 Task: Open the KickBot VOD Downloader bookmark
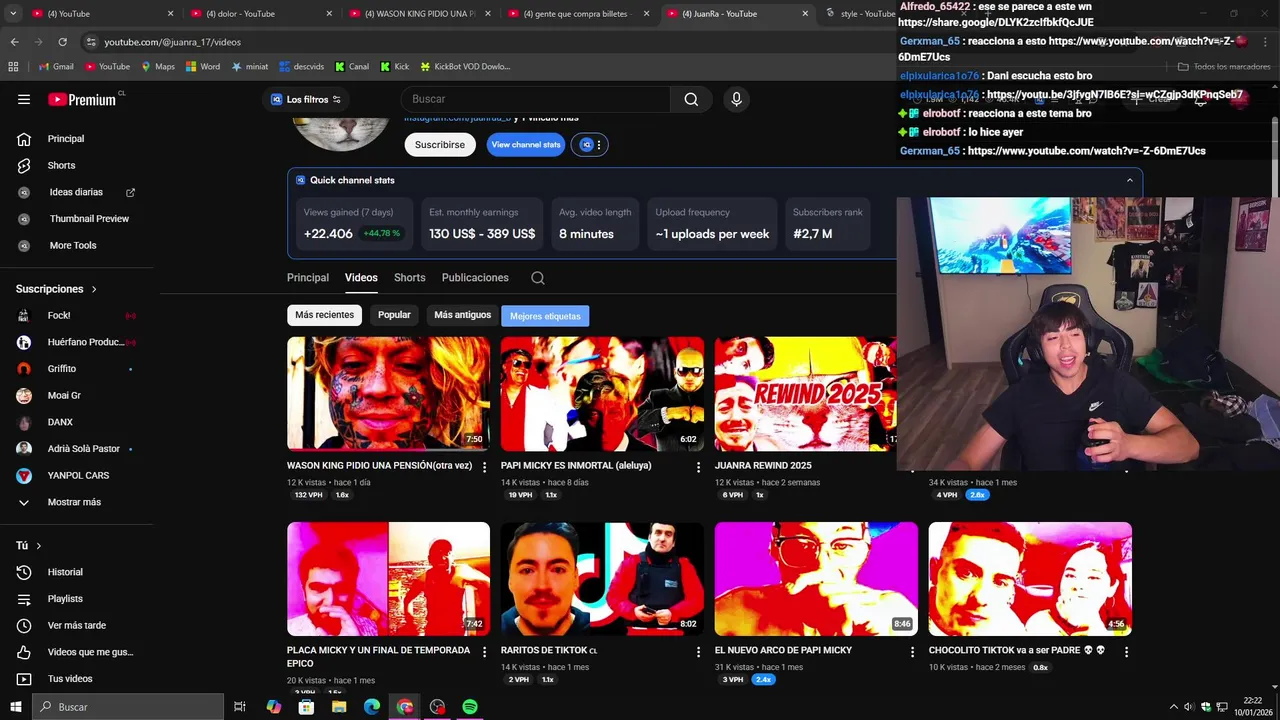click(x=465, y=67)
